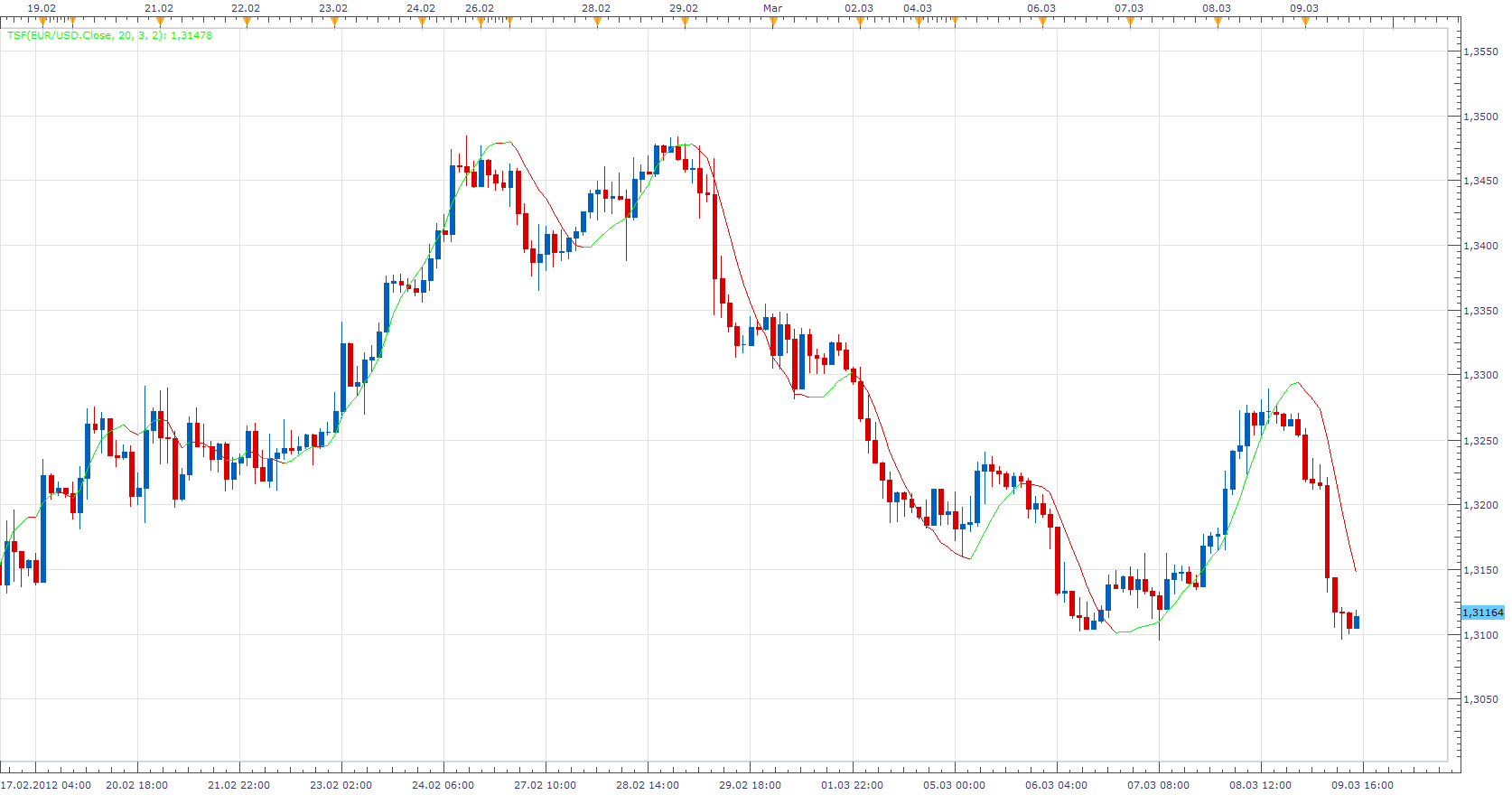Click the 05.03 00:00 time label

pyautogui.click(x=954, y=785)
